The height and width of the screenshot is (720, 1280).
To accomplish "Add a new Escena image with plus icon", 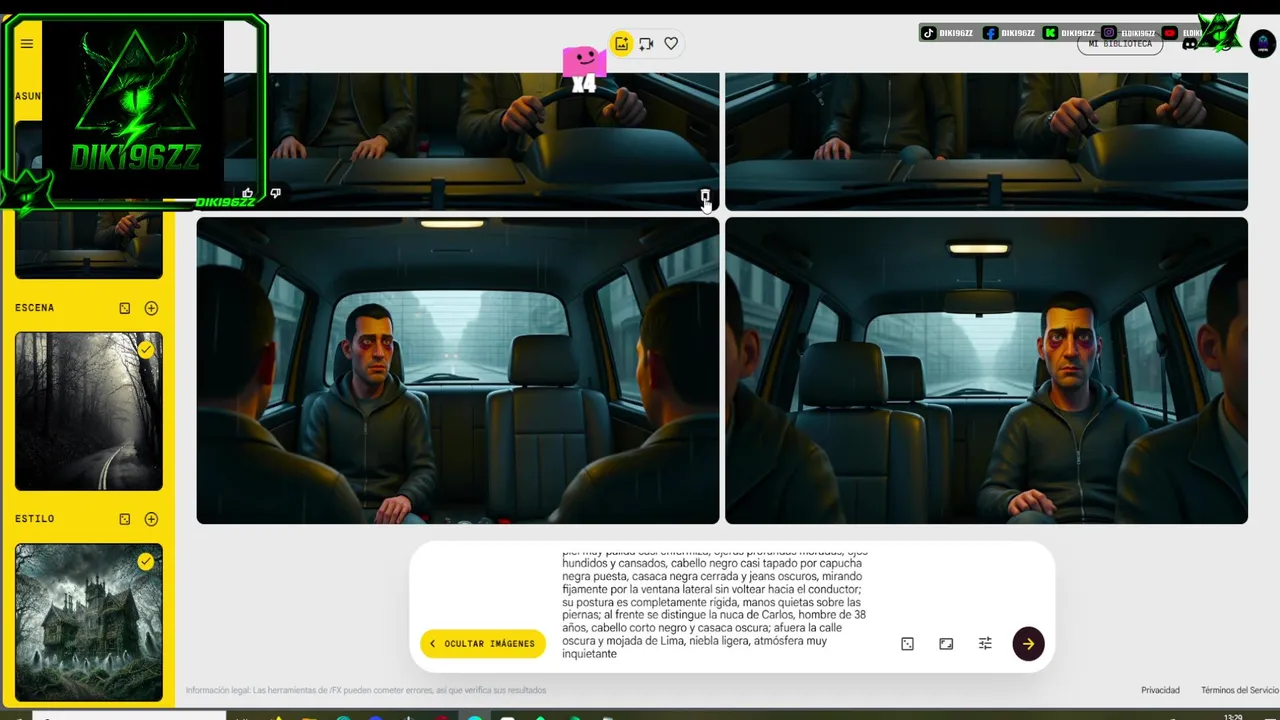I will click(x=151, y=308).
